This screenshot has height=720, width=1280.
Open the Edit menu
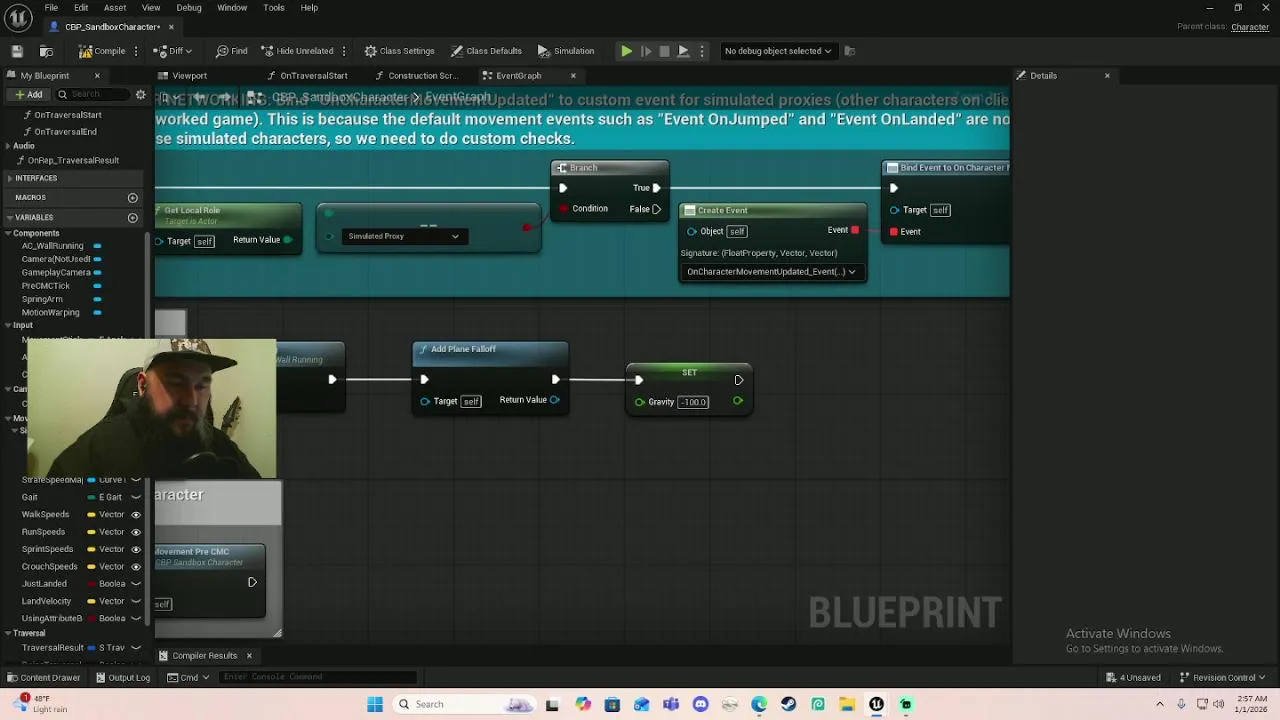[81, 8]
